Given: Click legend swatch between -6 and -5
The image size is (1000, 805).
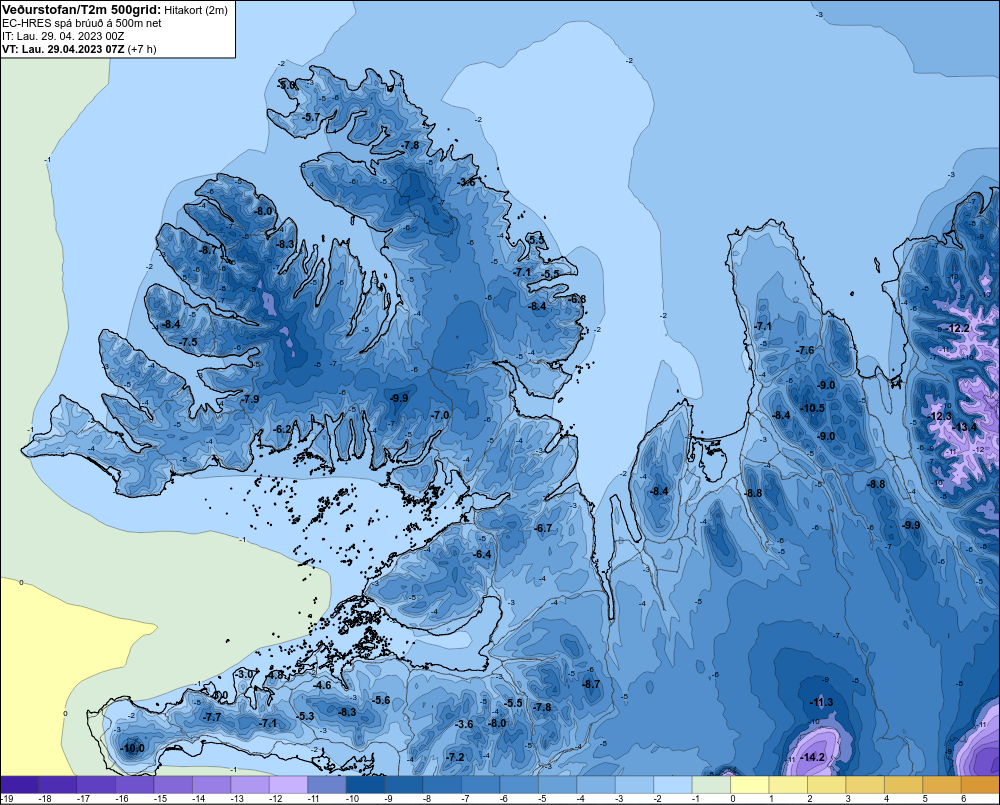Looking at the screenshot, I should pos(519,785).
